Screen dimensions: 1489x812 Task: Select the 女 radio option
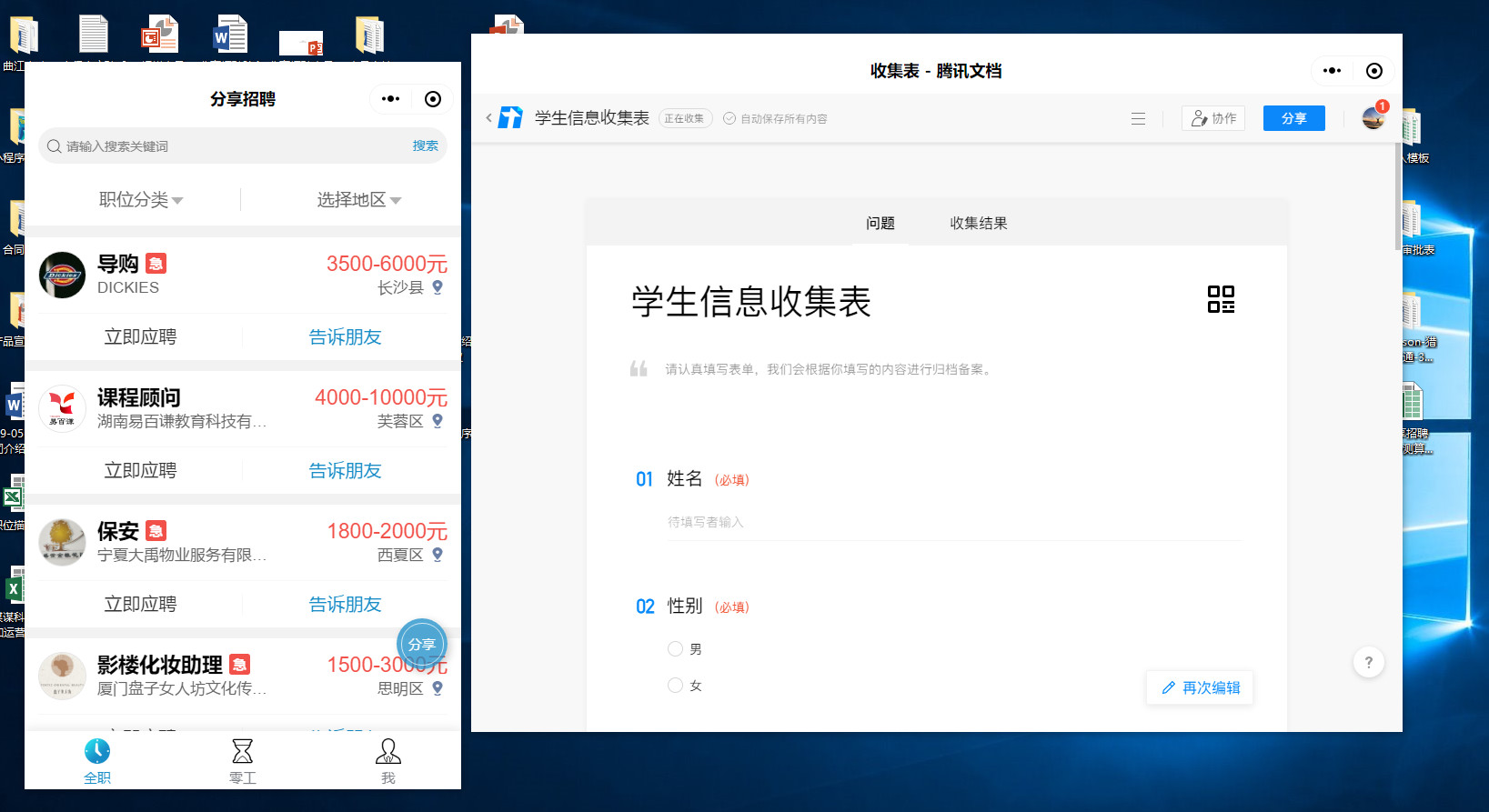675,686
